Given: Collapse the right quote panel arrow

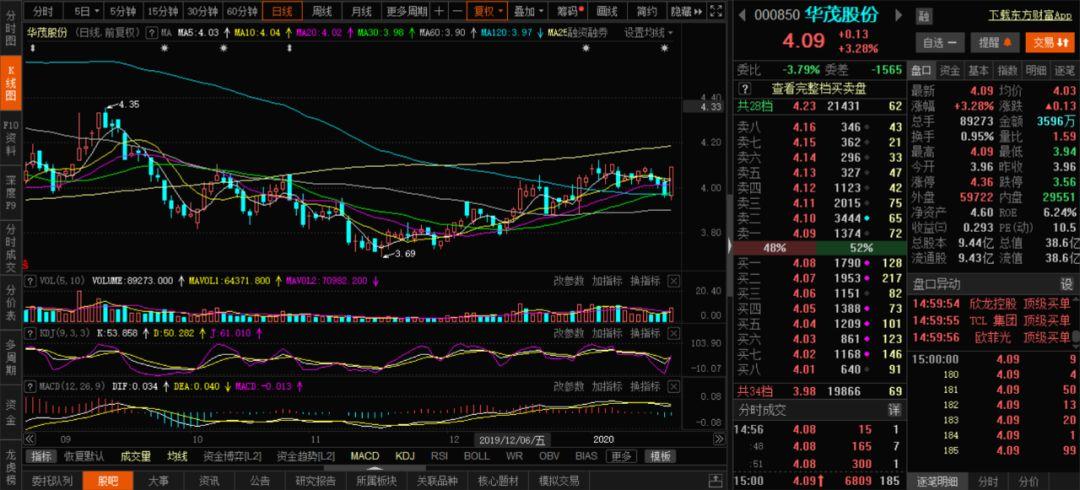Looking at the screenshot, I should click(730, 246).
